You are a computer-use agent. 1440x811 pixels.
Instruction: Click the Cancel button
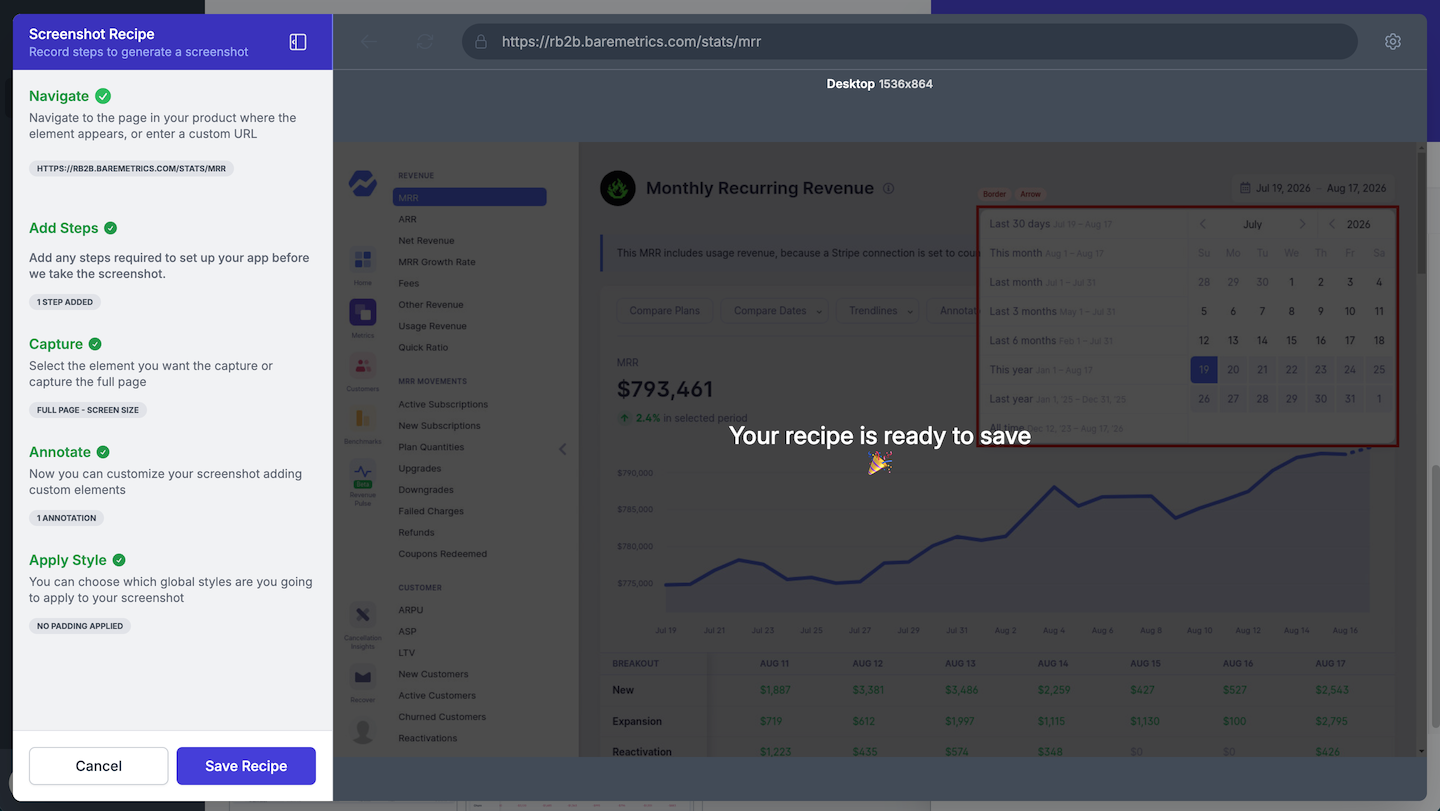(99, 766)
